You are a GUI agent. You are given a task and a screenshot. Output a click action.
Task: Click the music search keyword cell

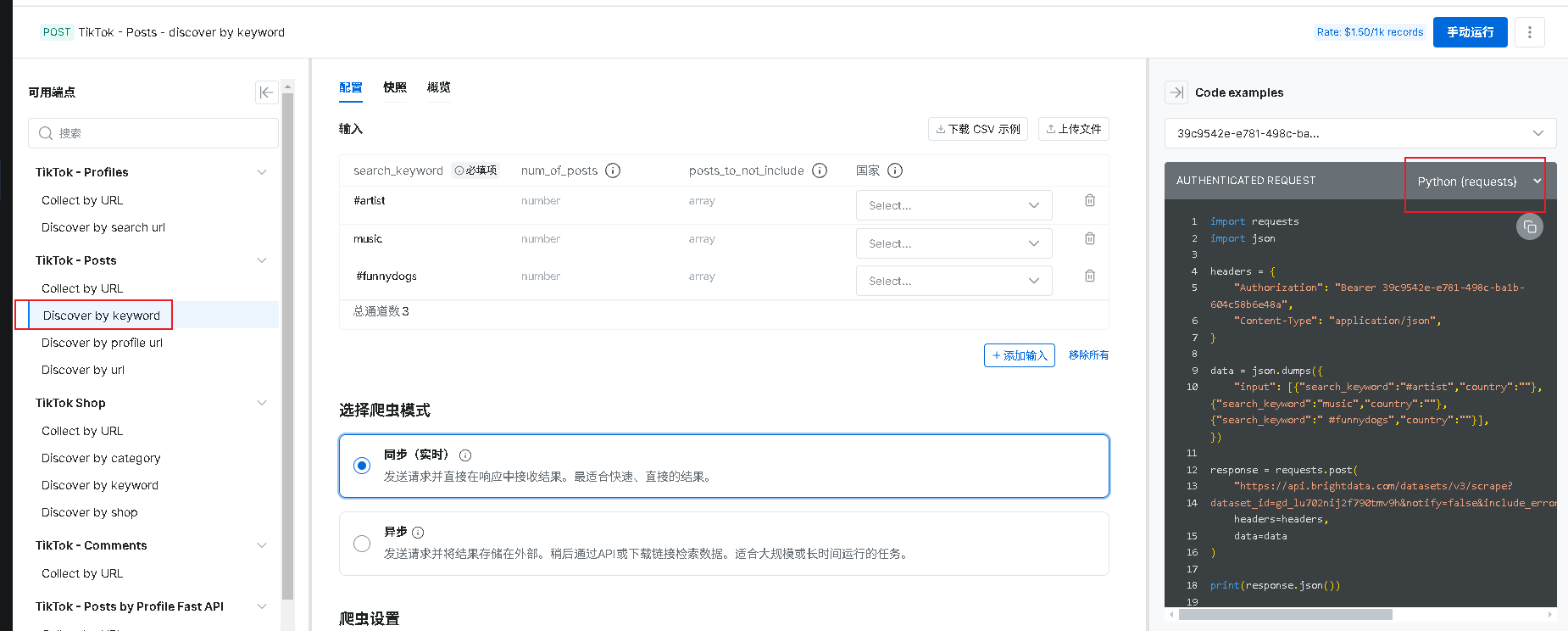coord(368,238)
